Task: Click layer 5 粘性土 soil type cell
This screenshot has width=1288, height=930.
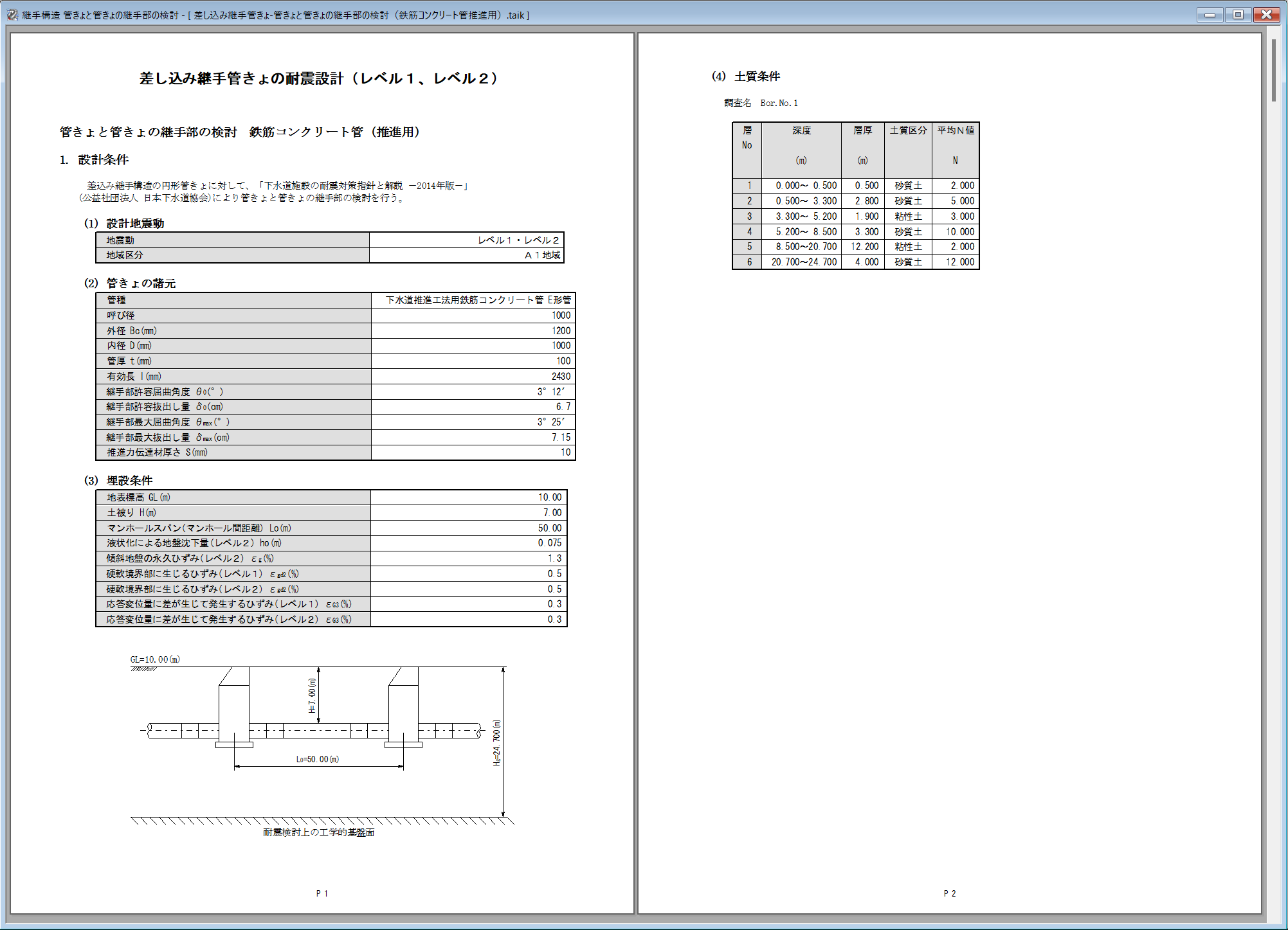Action: 908,247
